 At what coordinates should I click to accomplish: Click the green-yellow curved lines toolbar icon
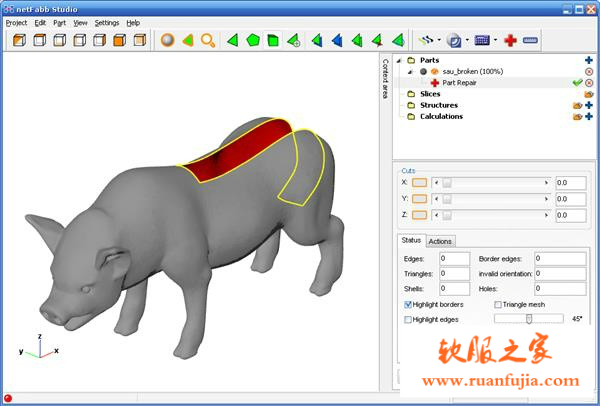[426, 40]
